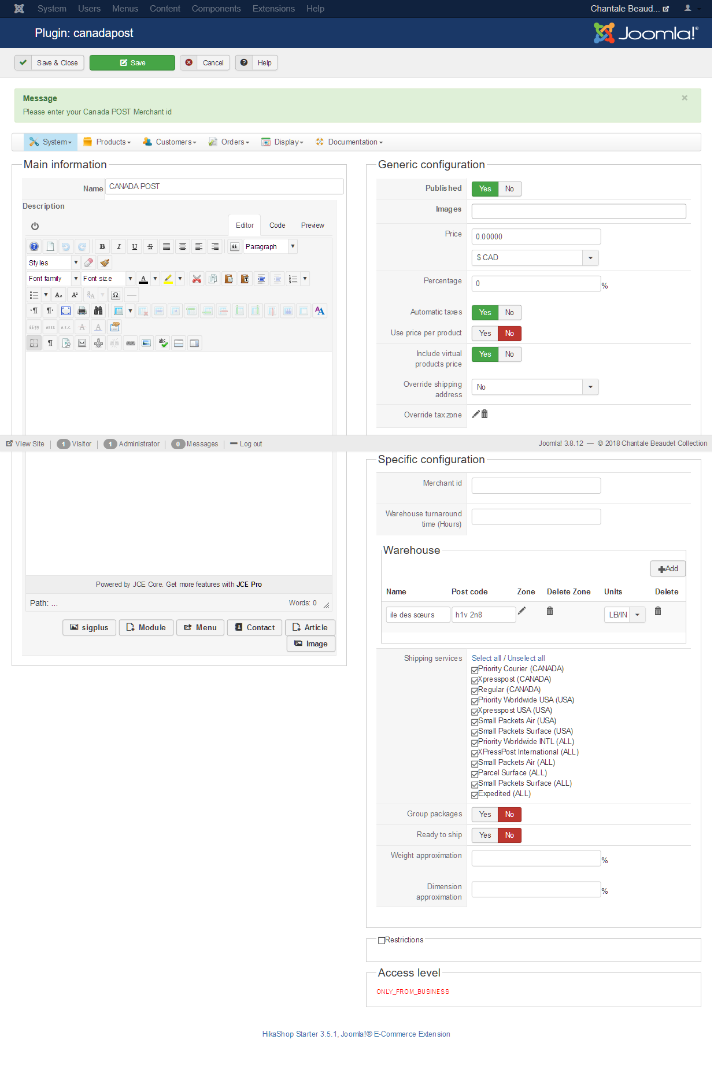Click the Save & Close button
The width and height of the screenshot is (712, 1080).
[x=50, y=63]
